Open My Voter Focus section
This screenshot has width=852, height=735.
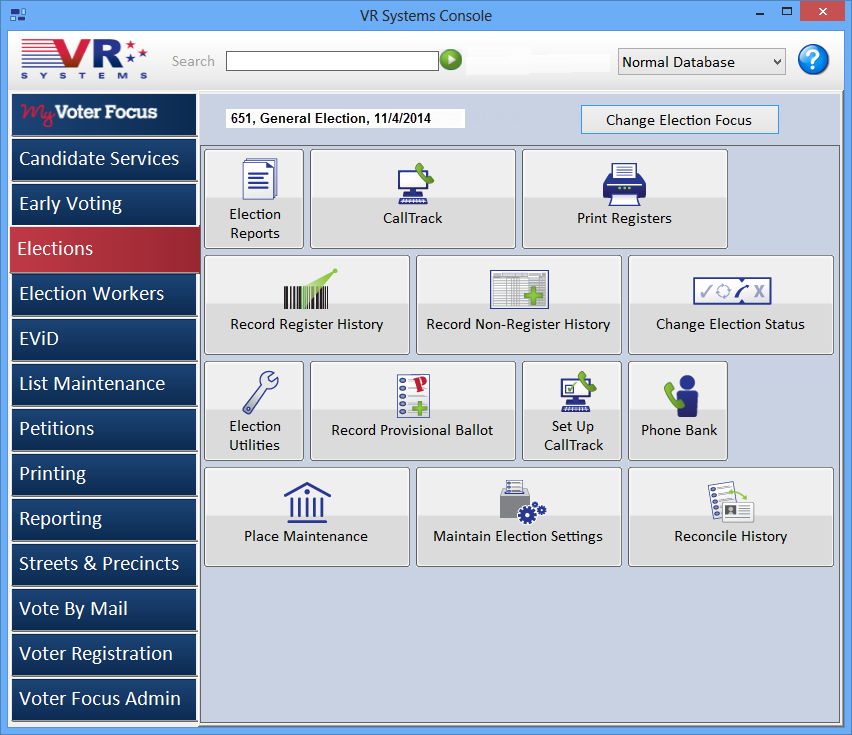click(104, 114)
